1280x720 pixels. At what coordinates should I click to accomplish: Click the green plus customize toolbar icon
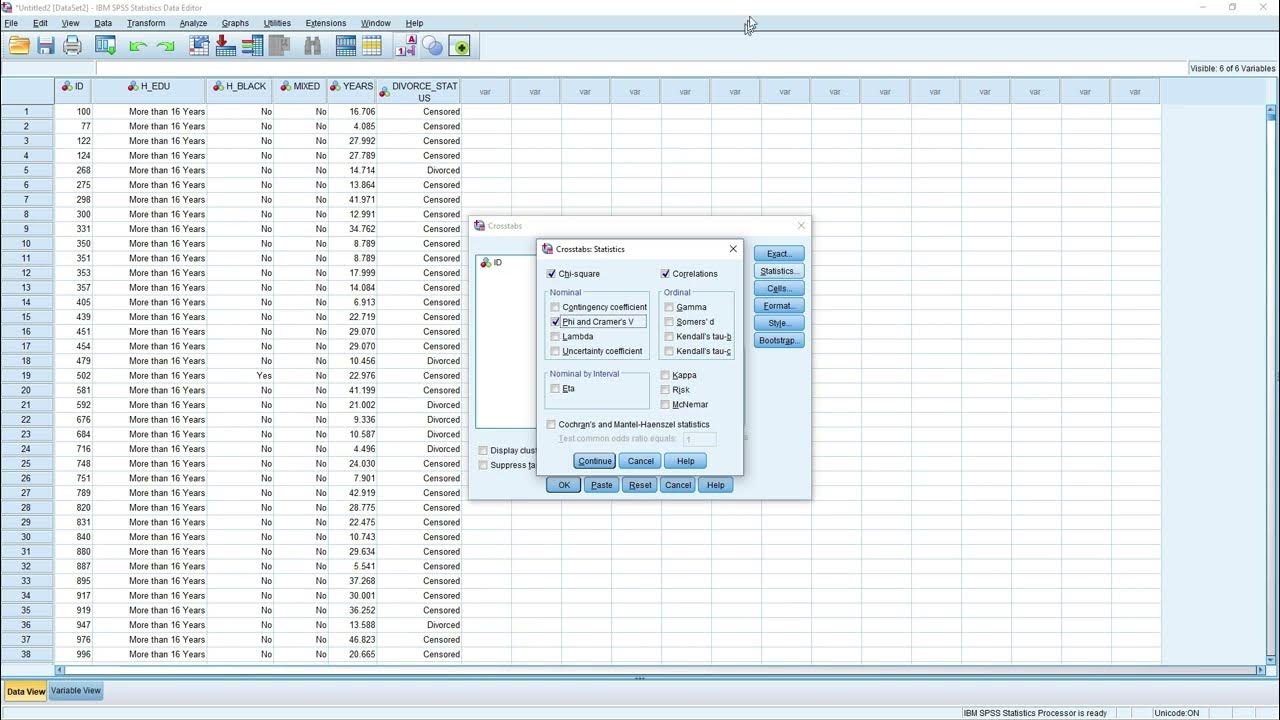[460, 46]
